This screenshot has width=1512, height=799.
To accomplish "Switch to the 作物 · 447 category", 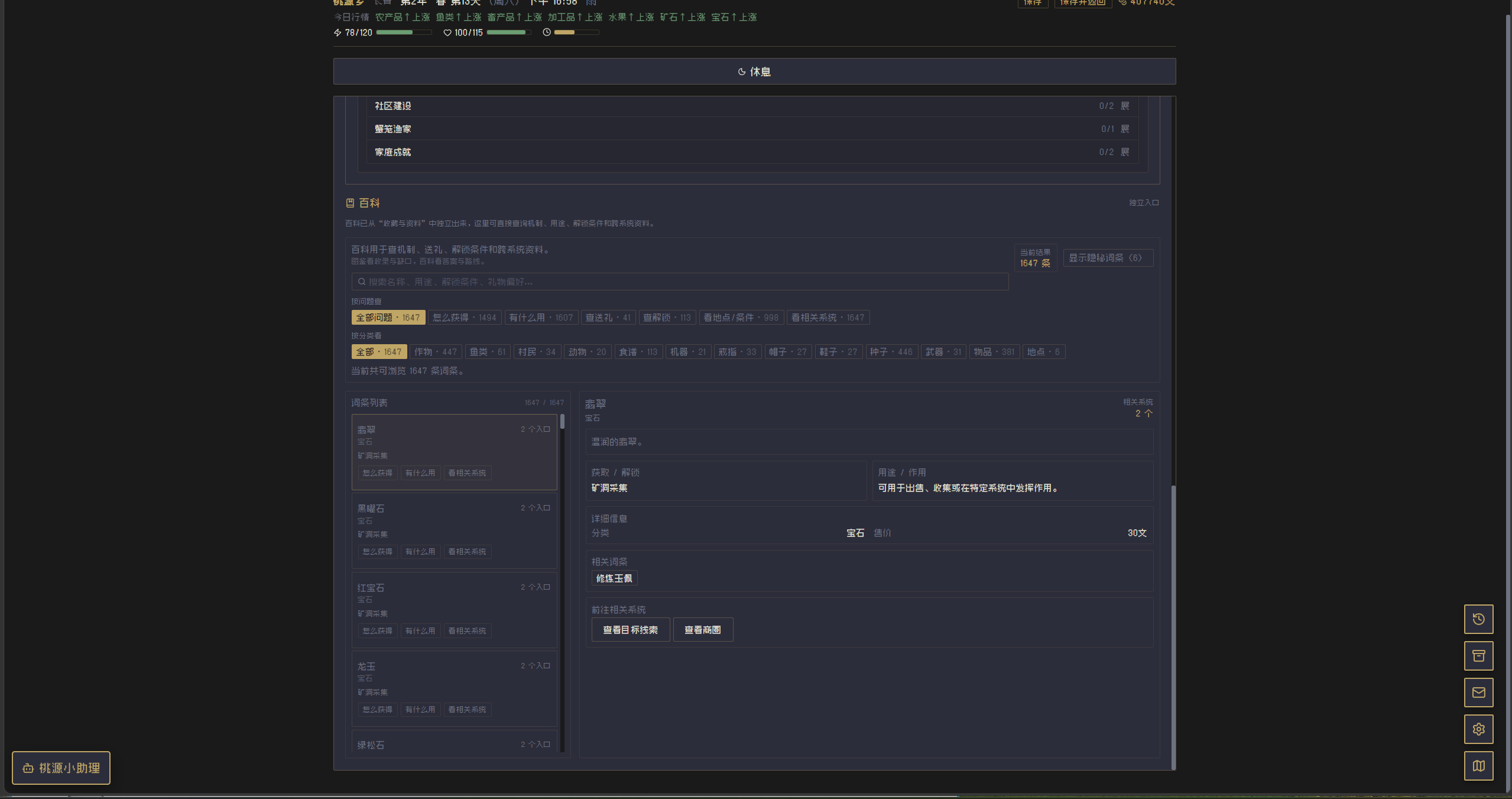I will tap(435, 352).
